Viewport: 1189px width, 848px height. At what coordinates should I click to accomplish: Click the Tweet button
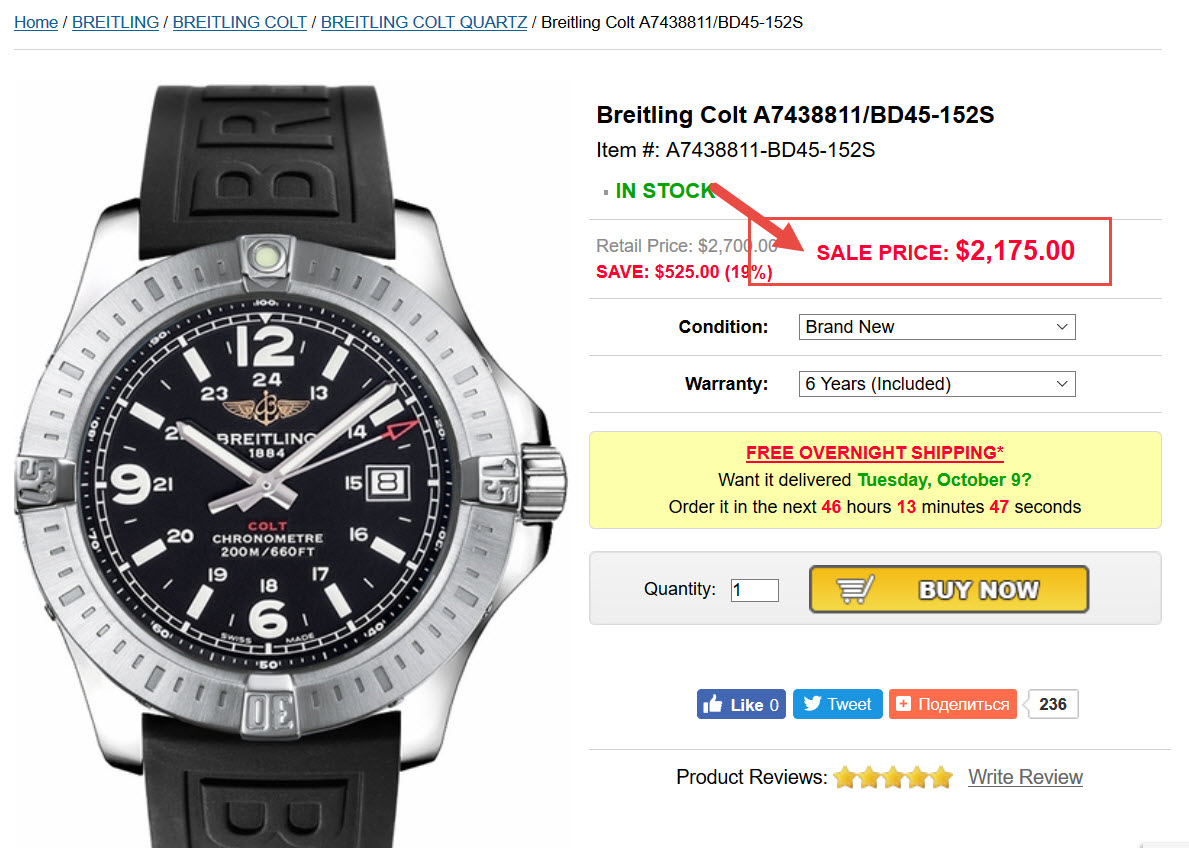tap(838, 704)
